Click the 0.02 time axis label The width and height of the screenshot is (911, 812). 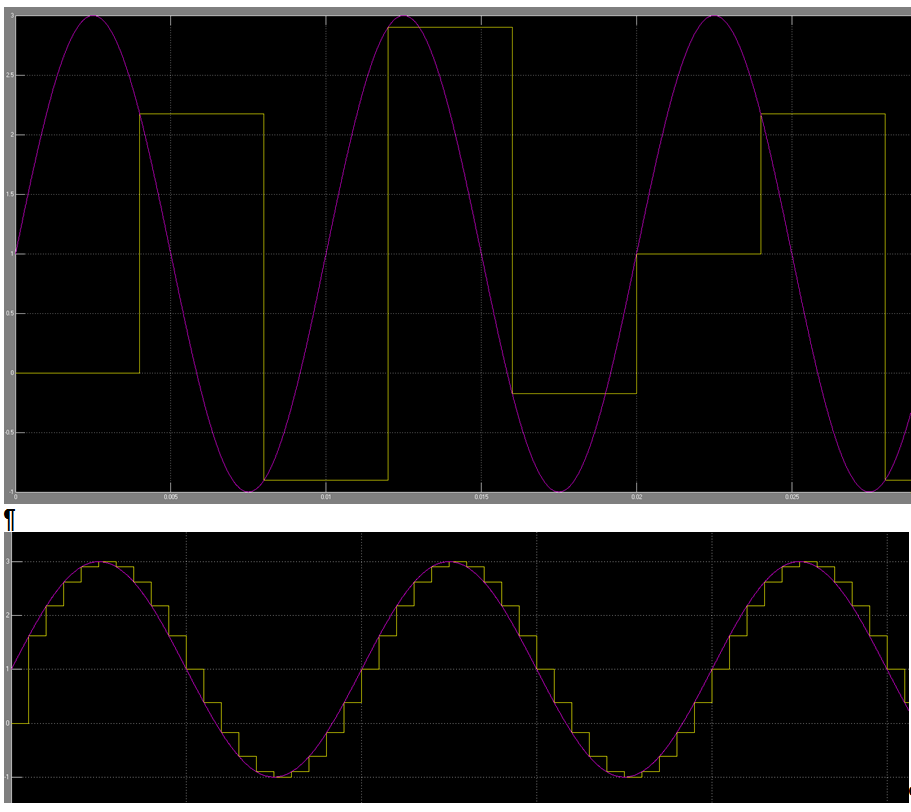[637, 497]
